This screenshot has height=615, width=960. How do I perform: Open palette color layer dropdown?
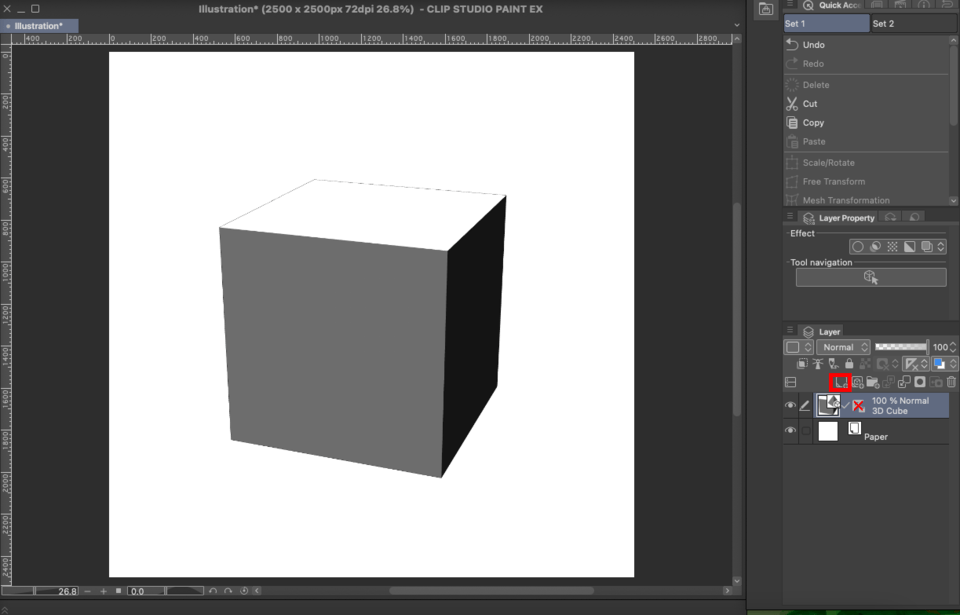pyautogui.click(x=798, y=347)
